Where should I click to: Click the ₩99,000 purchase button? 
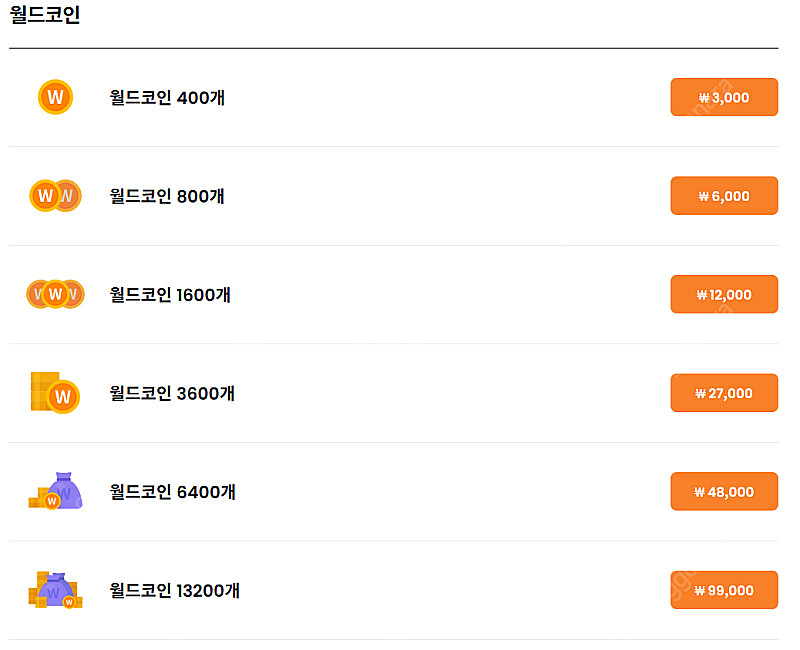(724, 590)
